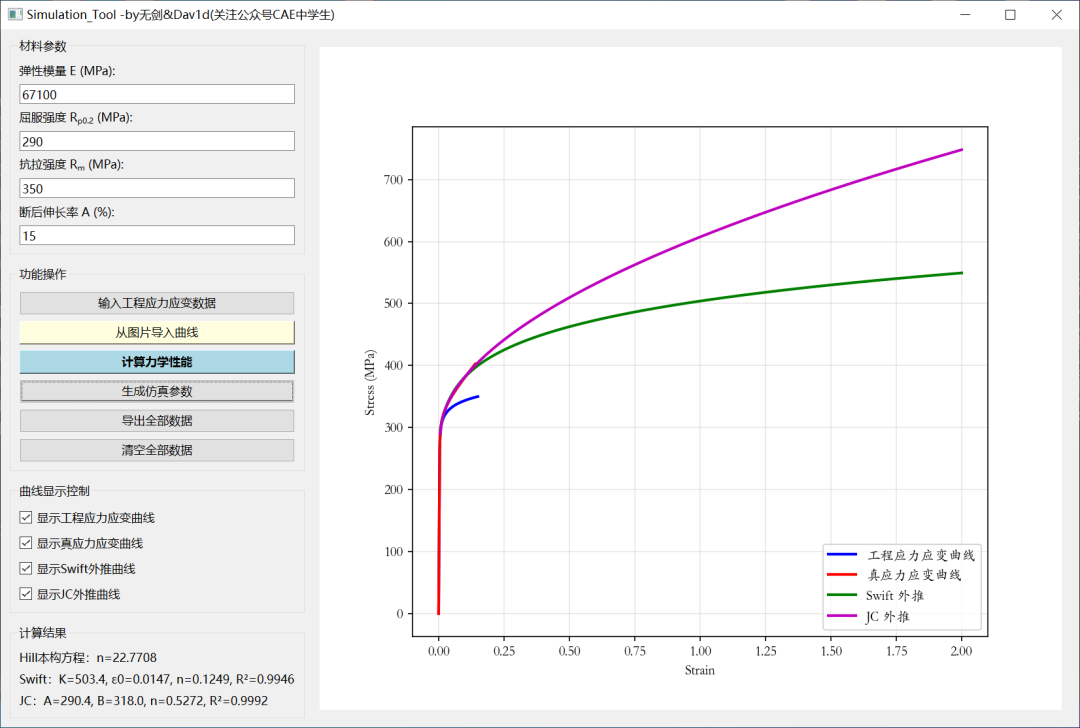Minimize the Simulation_Tool window

click(x=965, y=14)
